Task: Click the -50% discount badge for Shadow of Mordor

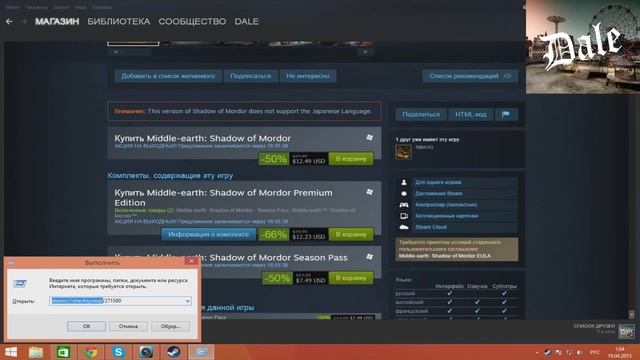Action: pyautogui.click(x=273, y=159)
